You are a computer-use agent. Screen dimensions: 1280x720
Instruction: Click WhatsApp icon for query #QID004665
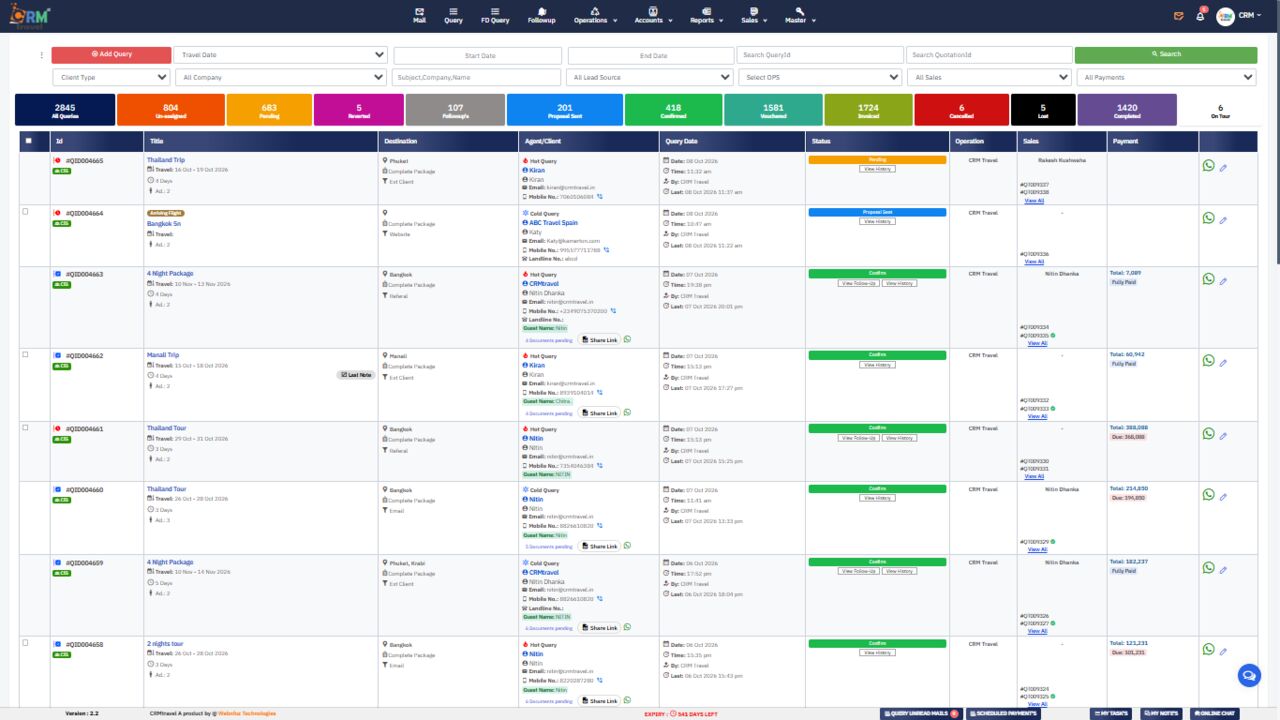tap(1209, 166)
